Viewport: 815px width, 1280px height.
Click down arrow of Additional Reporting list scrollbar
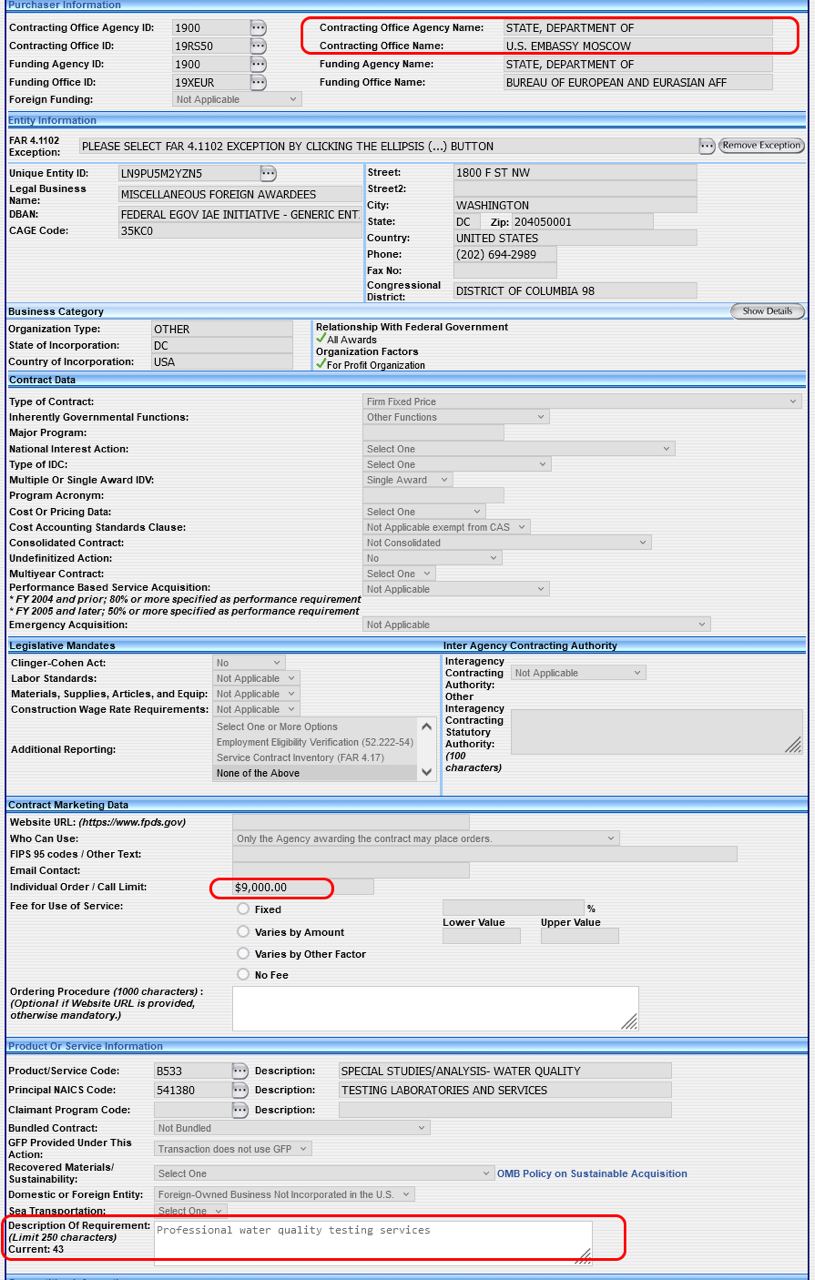click(x=427, y=772)
